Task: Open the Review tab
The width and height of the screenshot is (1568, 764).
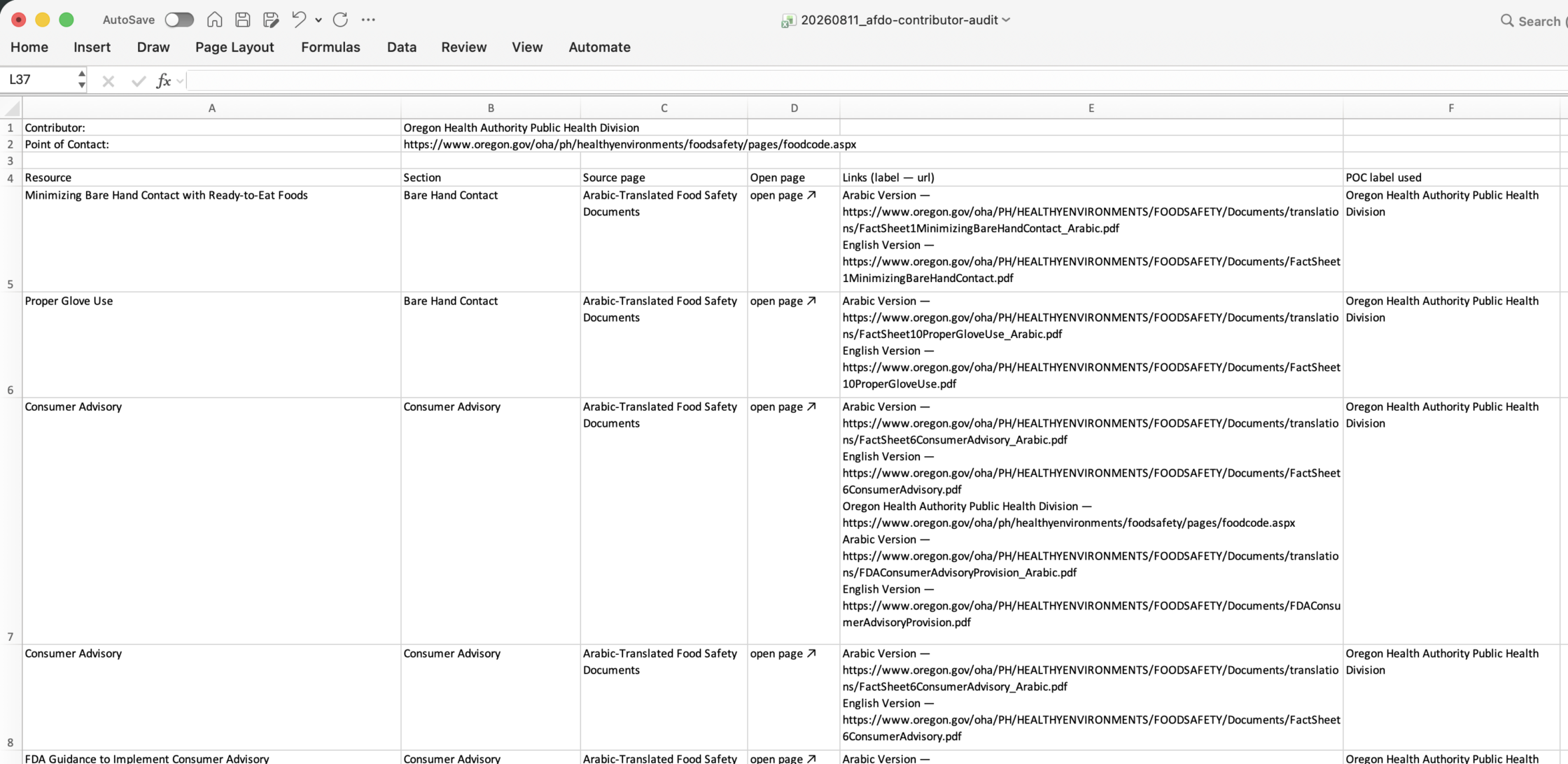Action: 463,47
